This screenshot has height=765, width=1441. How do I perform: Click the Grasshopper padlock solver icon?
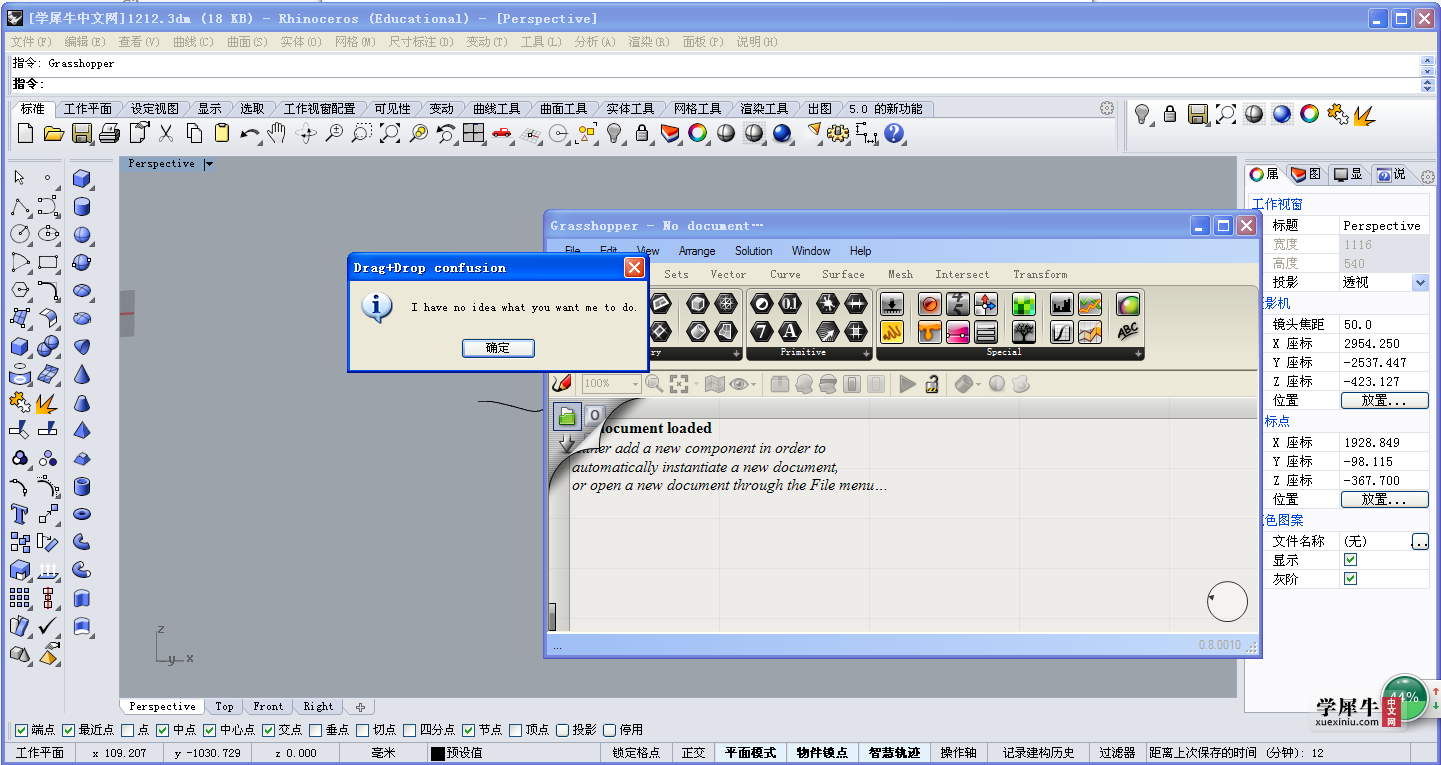coord(932,384)
